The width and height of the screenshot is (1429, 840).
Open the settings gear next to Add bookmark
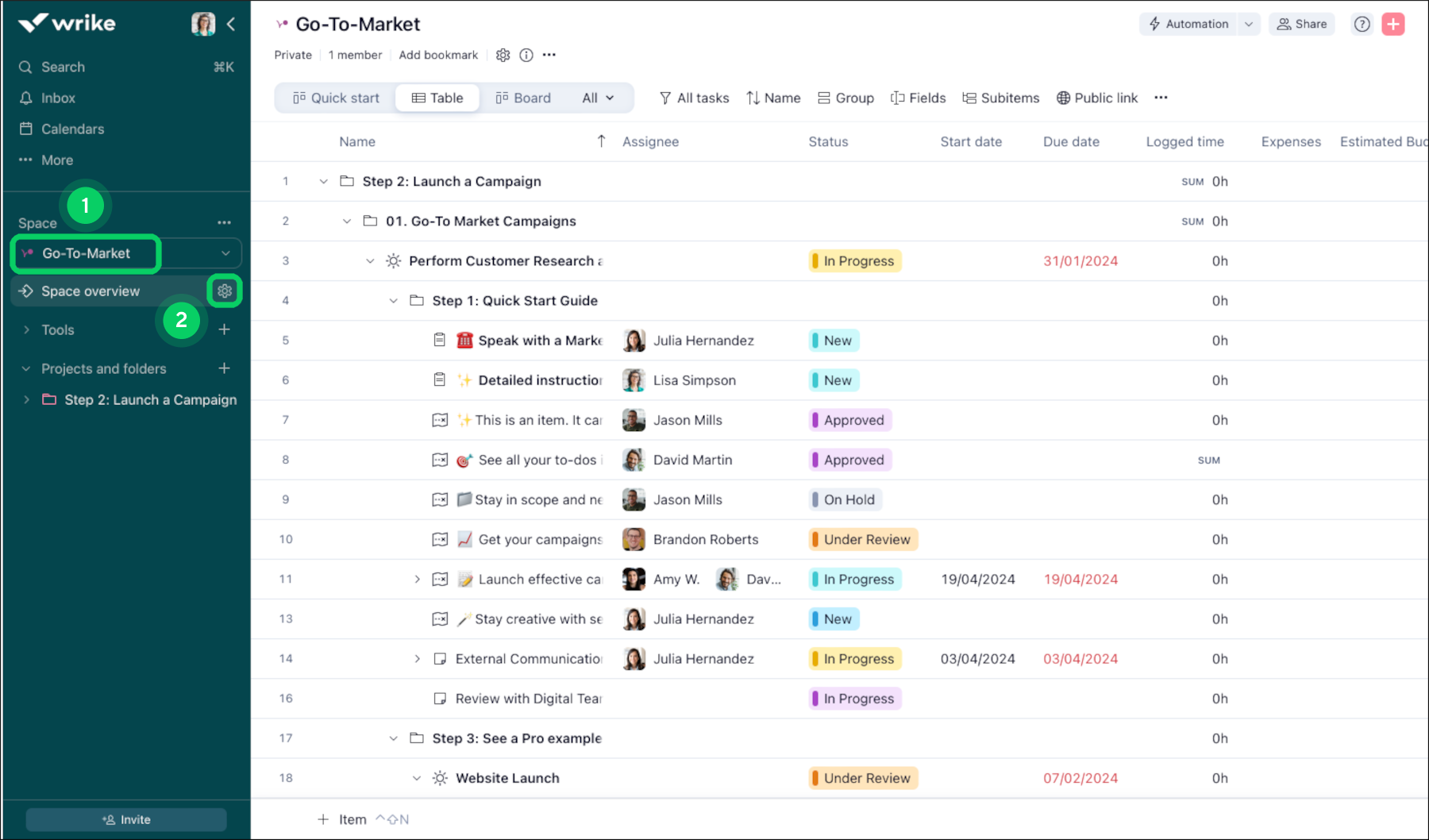coord(503,55)
